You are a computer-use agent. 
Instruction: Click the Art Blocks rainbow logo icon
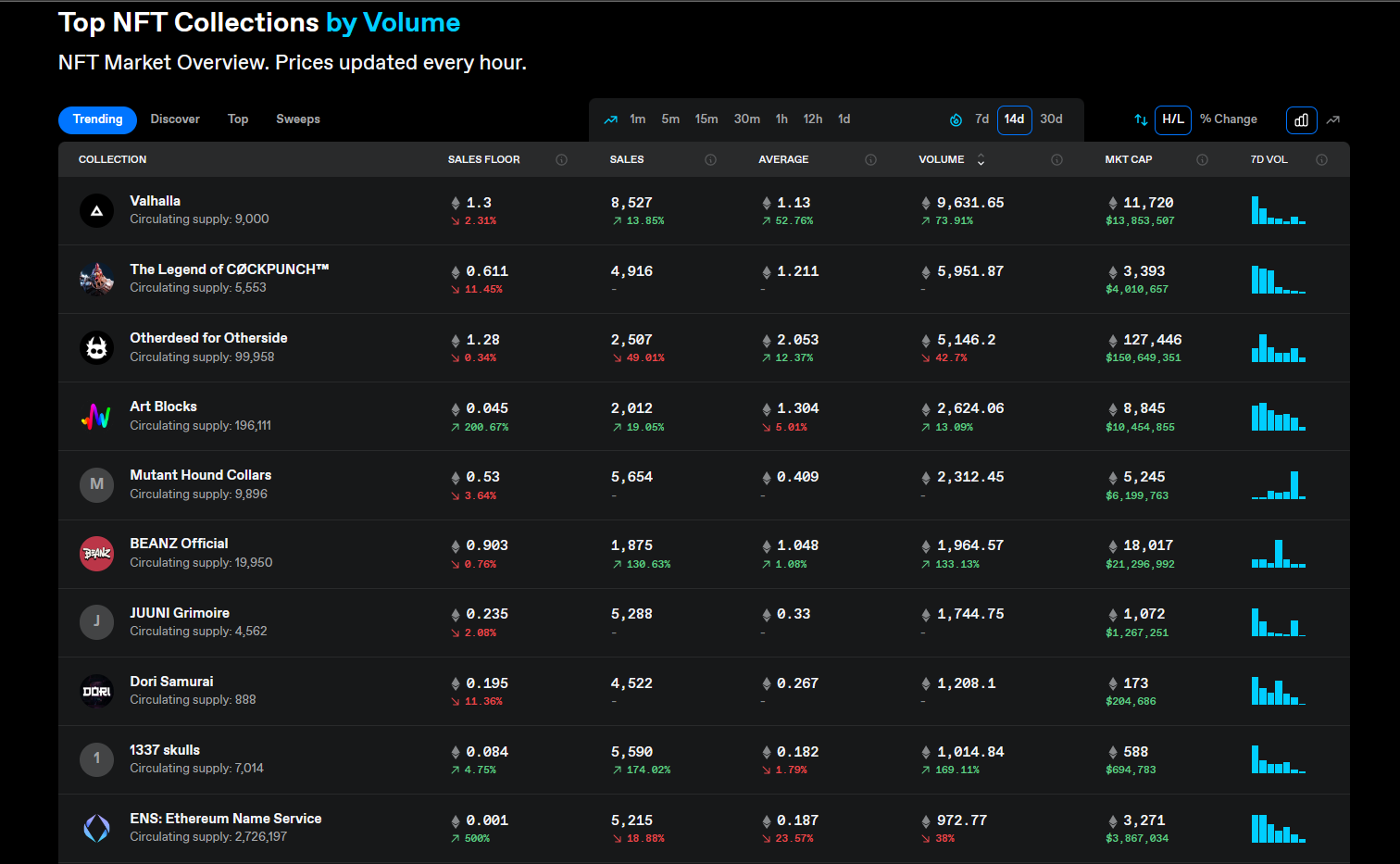[96, 417]
